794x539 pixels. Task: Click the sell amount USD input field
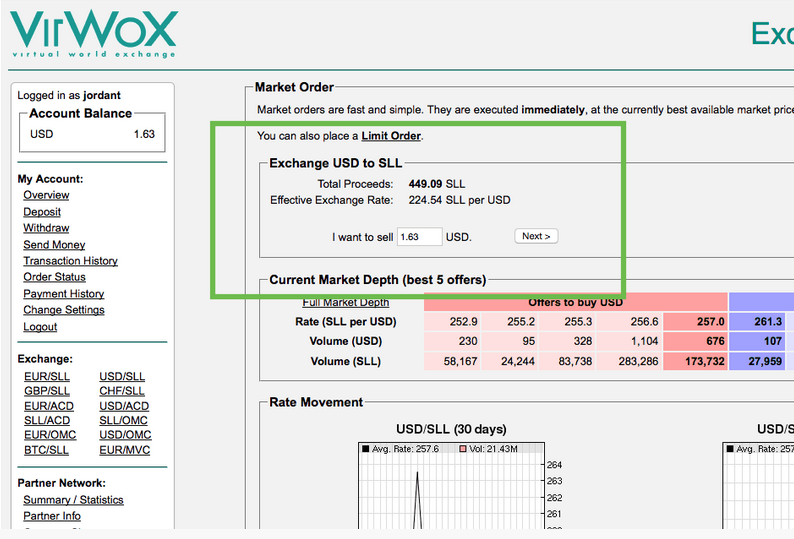click(419, 237)
